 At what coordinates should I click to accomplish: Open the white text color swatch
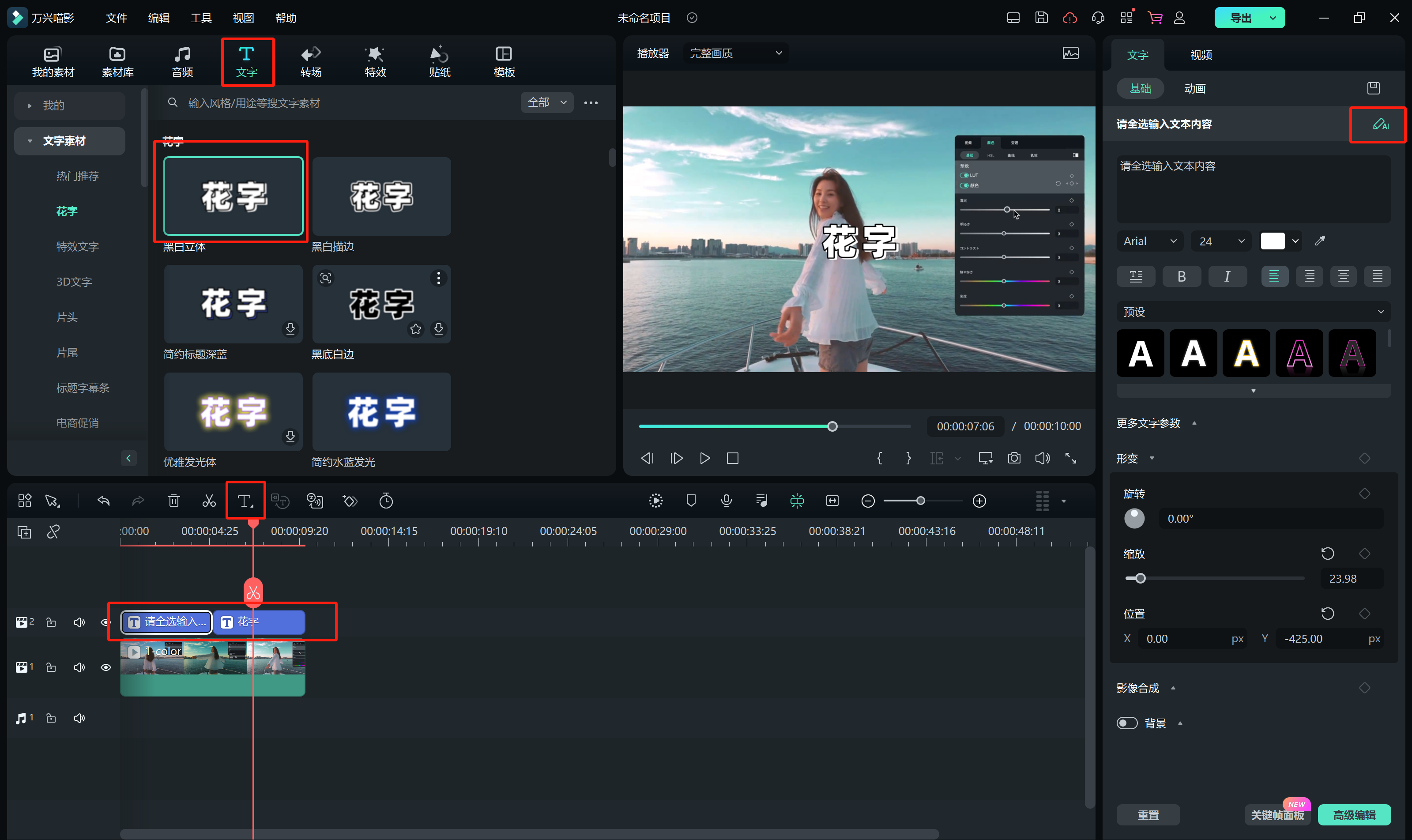[x=1273, y=241]
